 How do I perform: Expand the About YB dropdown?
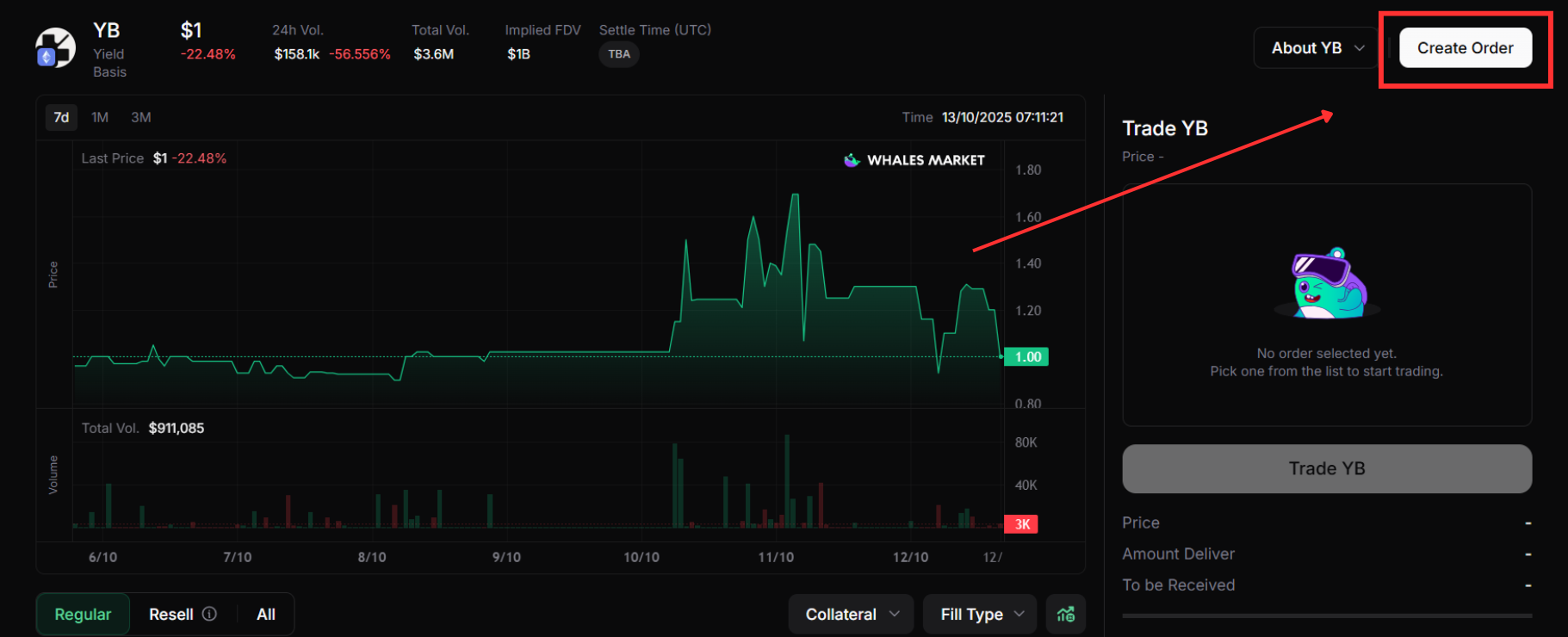1316,48
